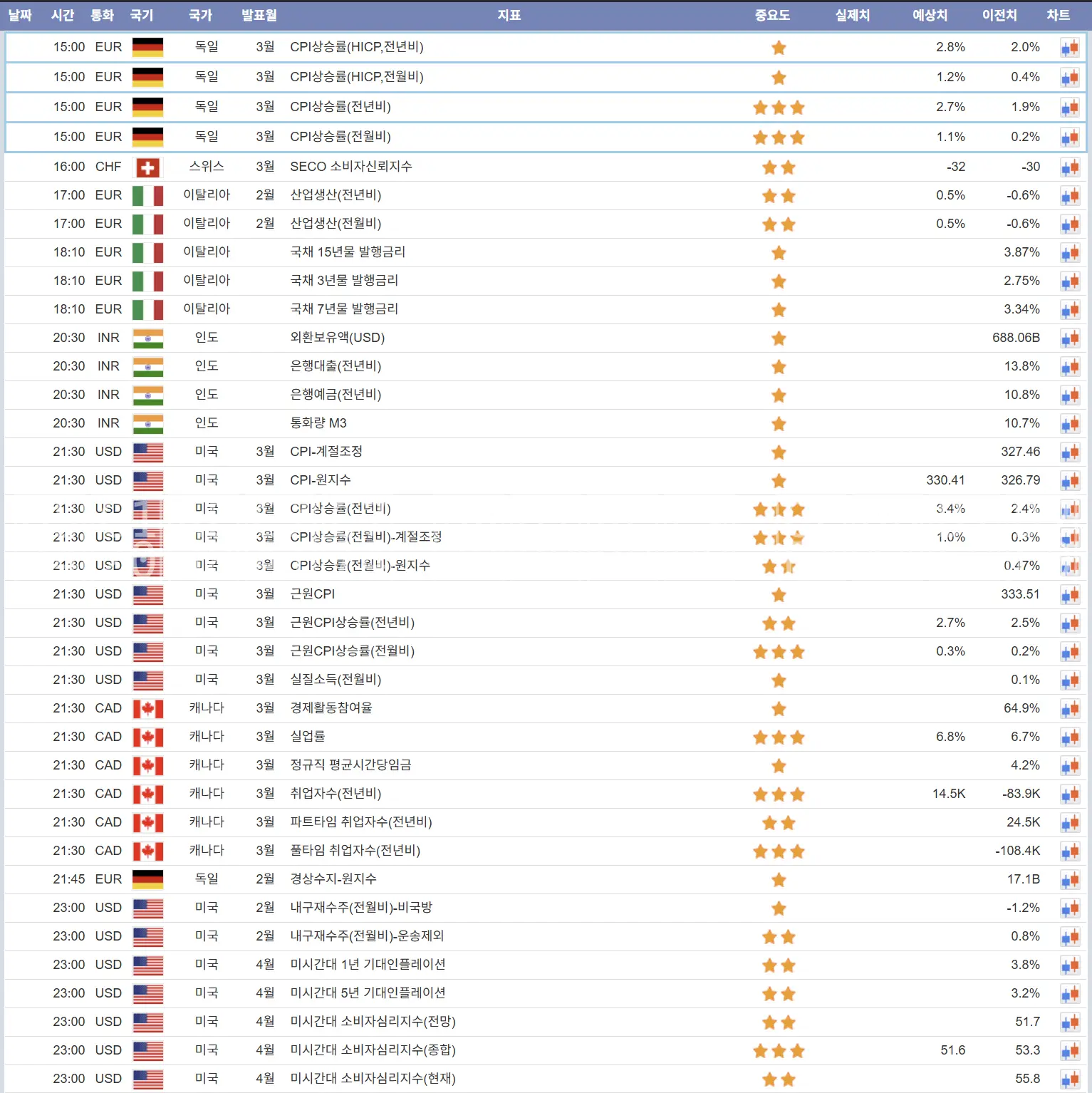Click the Swiss flag icon
Image resolution: width=1092 pixels, height=1093 pixels.
[147, 167]
